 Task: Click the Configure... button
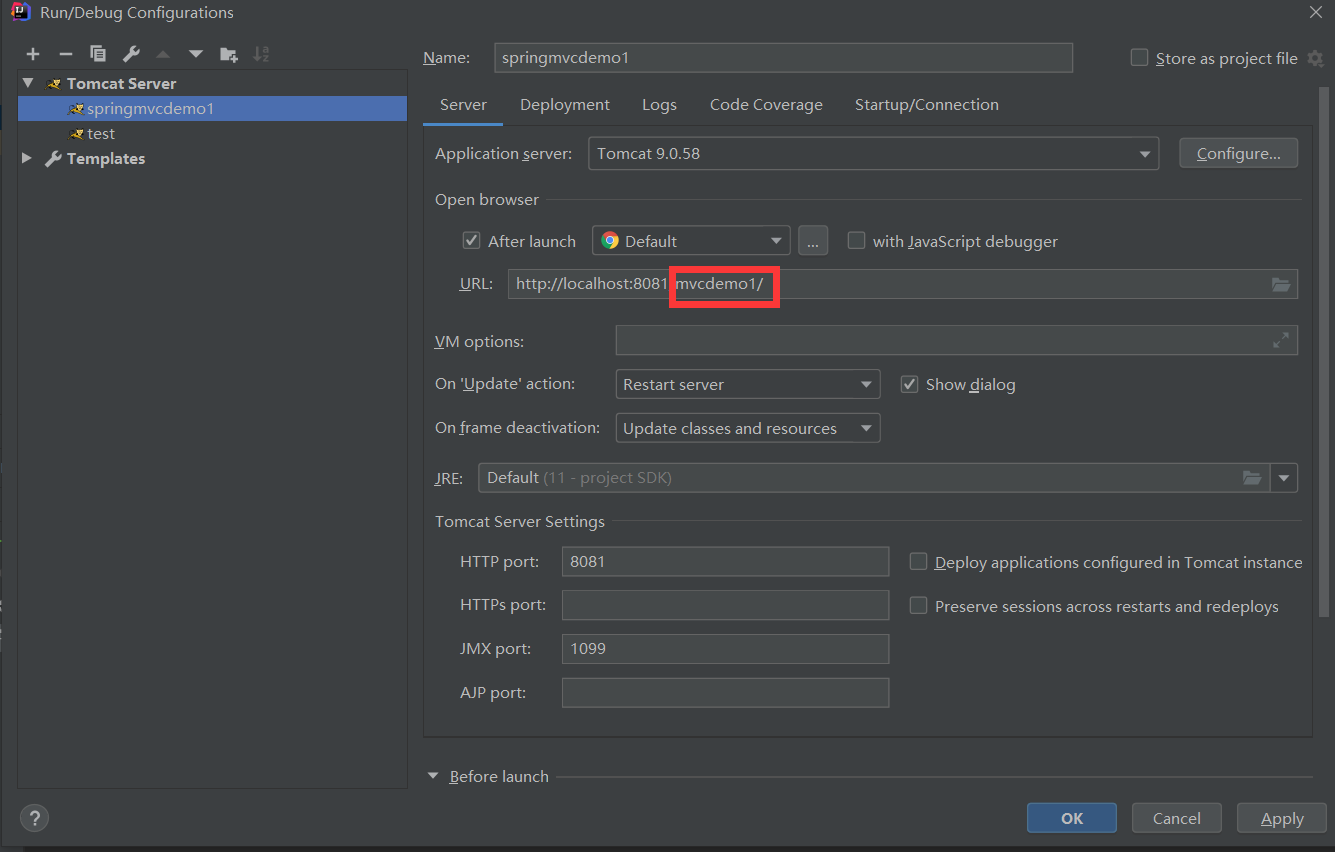pyautogui.click(x=1238, y=153)
